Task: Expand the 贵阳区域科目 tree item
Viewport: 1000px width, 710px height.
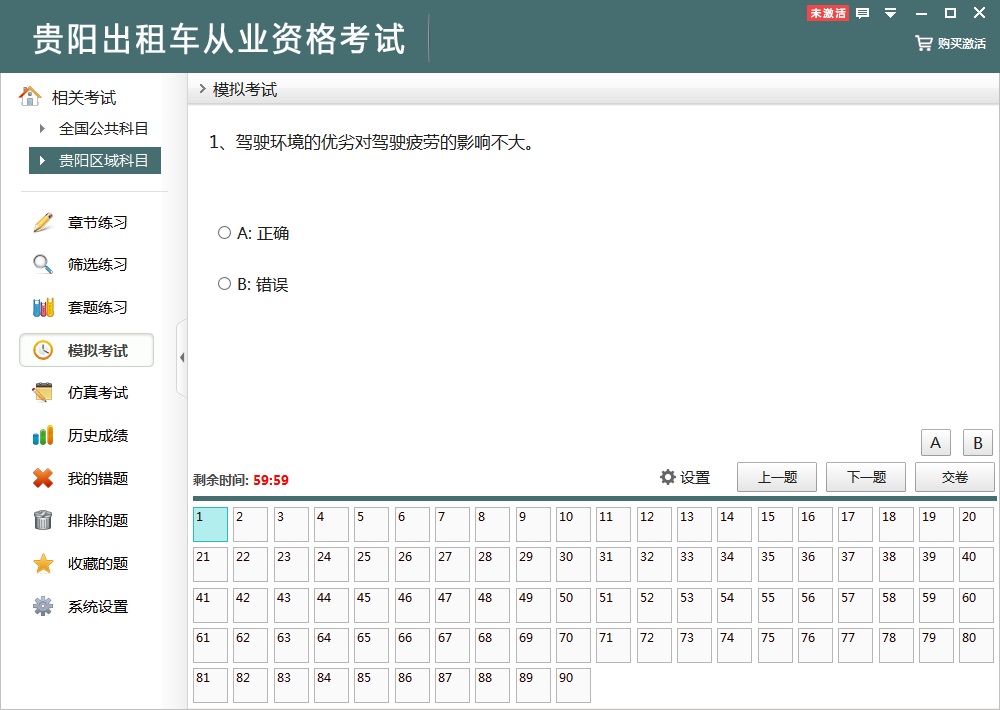Action: pyautogui.click(x=42, y=160)
